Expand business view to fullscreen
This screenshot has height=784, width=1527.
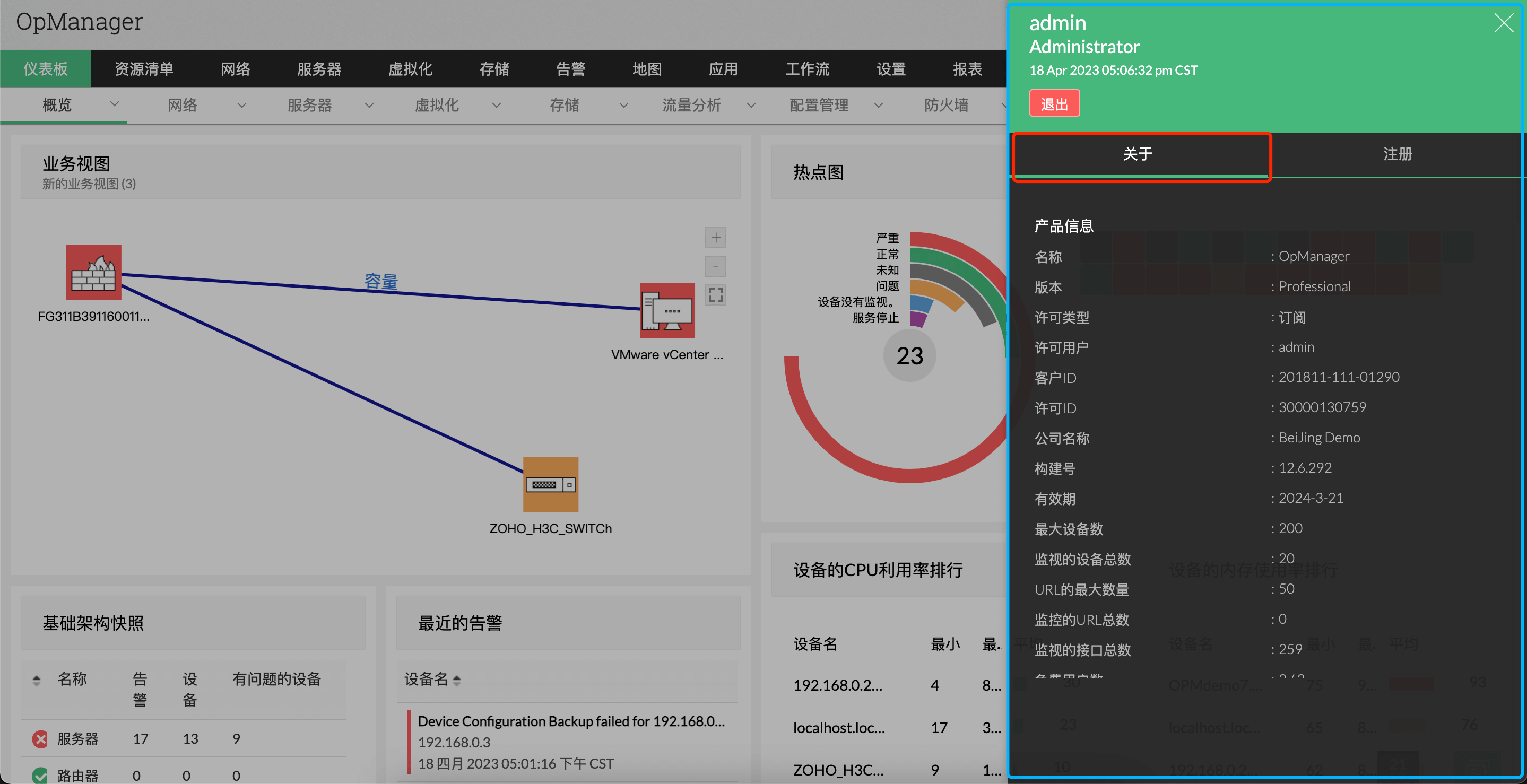[x=716, y=294]
